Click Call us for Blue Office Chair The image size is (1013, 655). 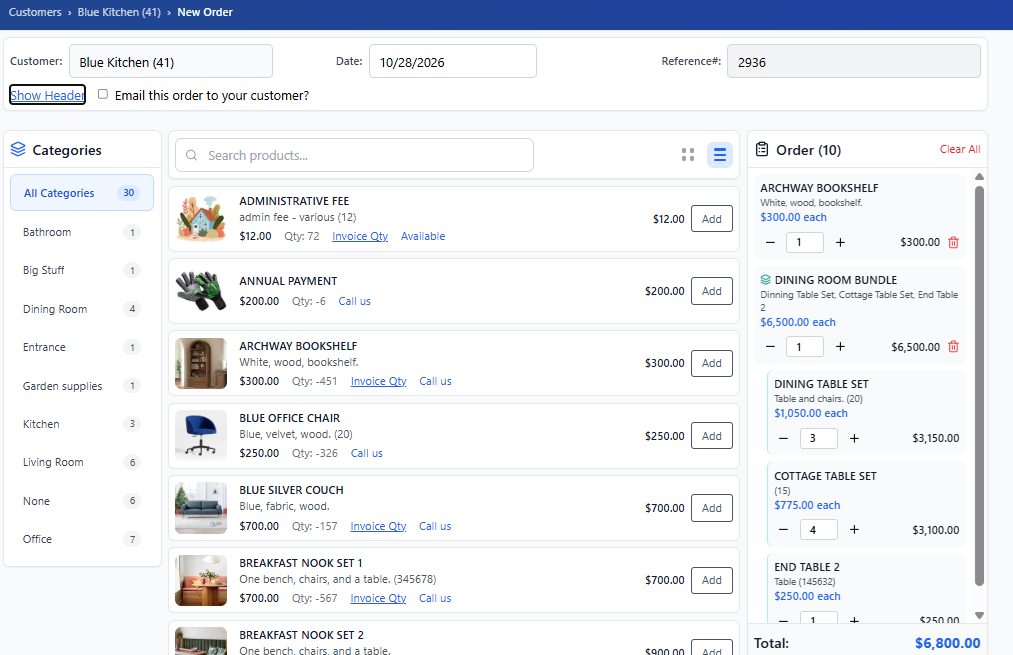[x=366, y=453]
